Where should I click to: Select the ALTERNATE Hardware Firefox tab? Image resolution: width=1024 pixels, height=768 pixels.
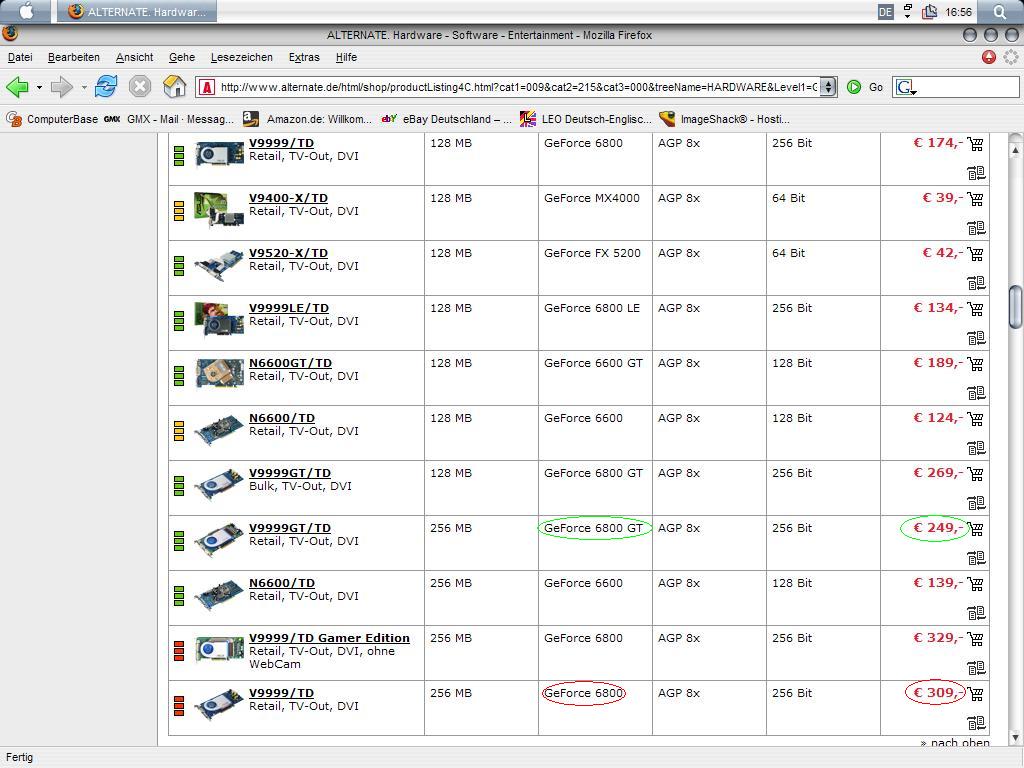(136, 12)
